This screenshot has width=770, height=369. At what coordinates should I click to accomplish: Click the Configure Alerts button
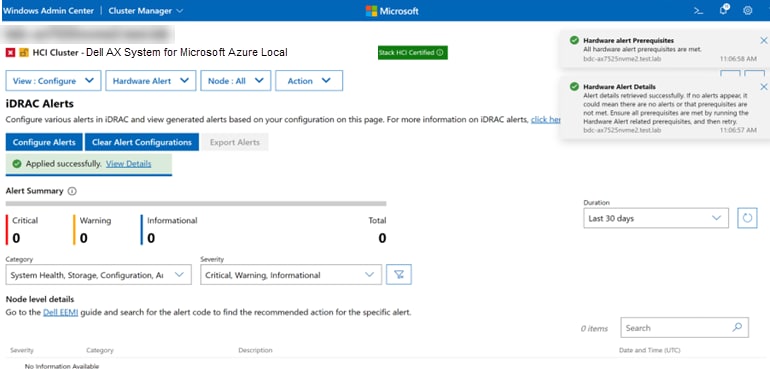pos(44,142)
